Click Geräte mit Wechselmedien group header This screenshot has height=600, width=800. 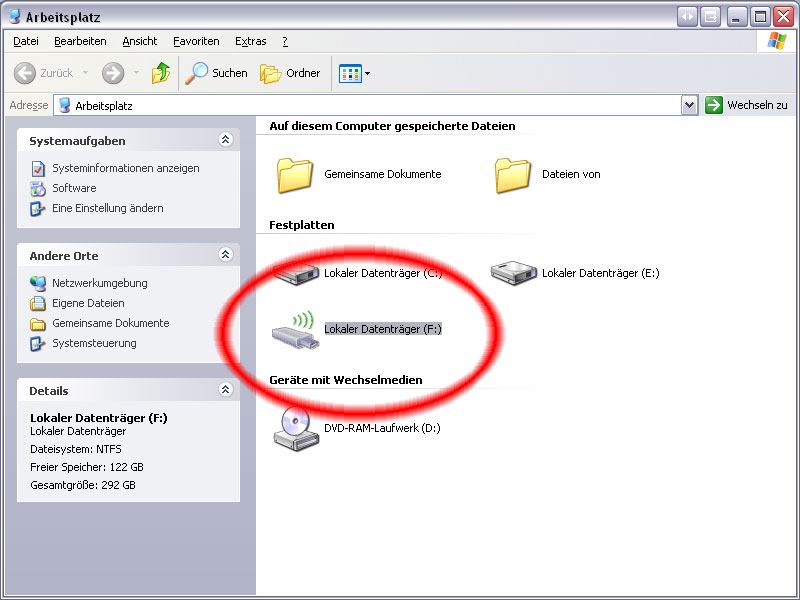(346, 380)
